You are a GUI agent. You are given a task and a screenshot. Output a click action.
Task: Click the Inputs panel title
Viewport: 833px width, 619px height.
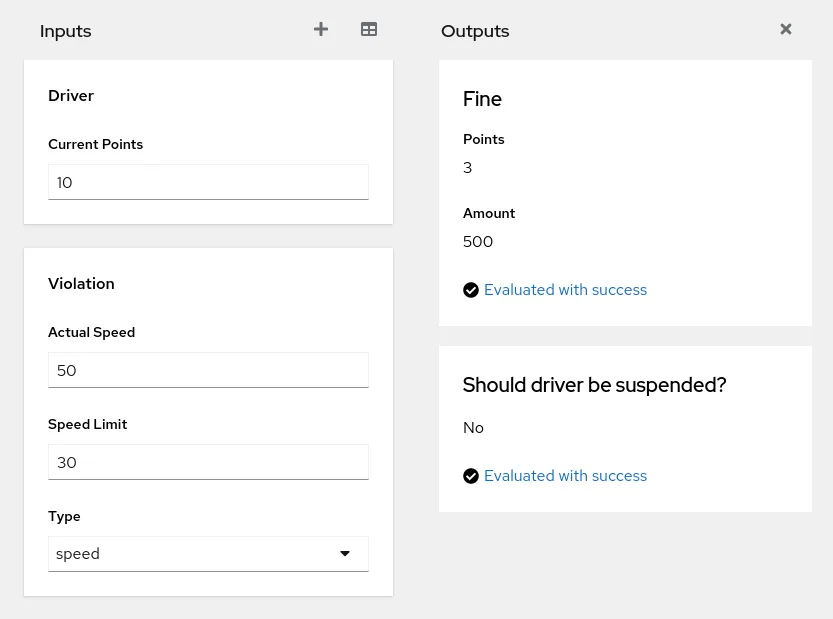66,31
